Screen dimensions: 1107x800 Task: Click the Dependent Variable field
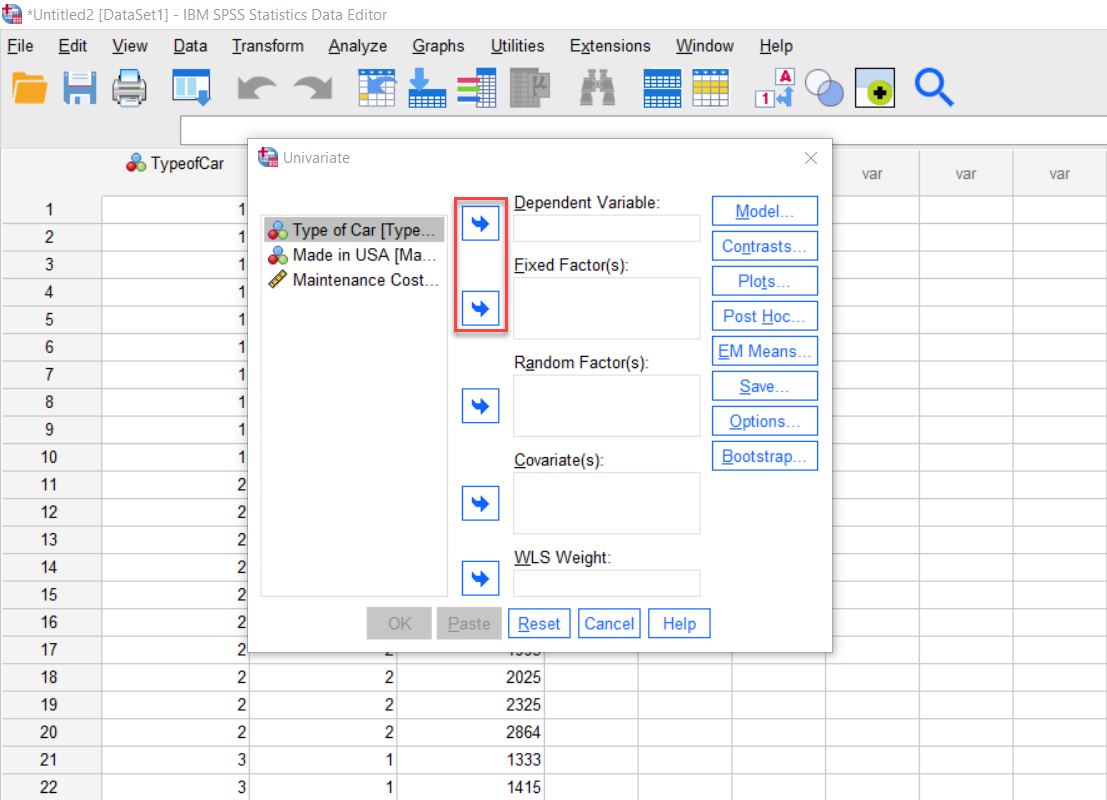tap(606, 228)
